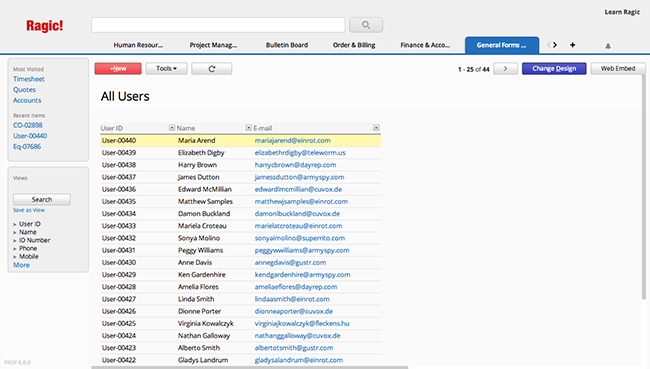This screenshot has width=650, height=369.
Task: Select the Matthew Samples name cell
Action: [x=205, y=201]
